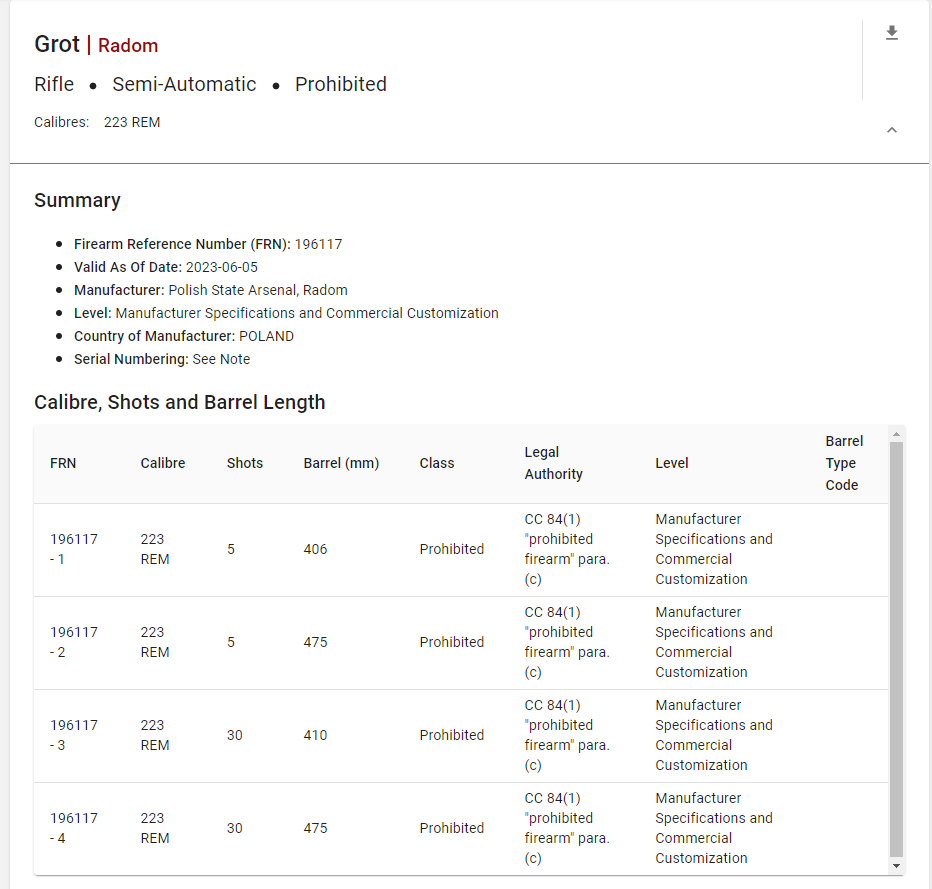Select the FRN cell 196117 - 2
Image resolution: width=932 pixels, height=889 pixels.
coord(74,642)
